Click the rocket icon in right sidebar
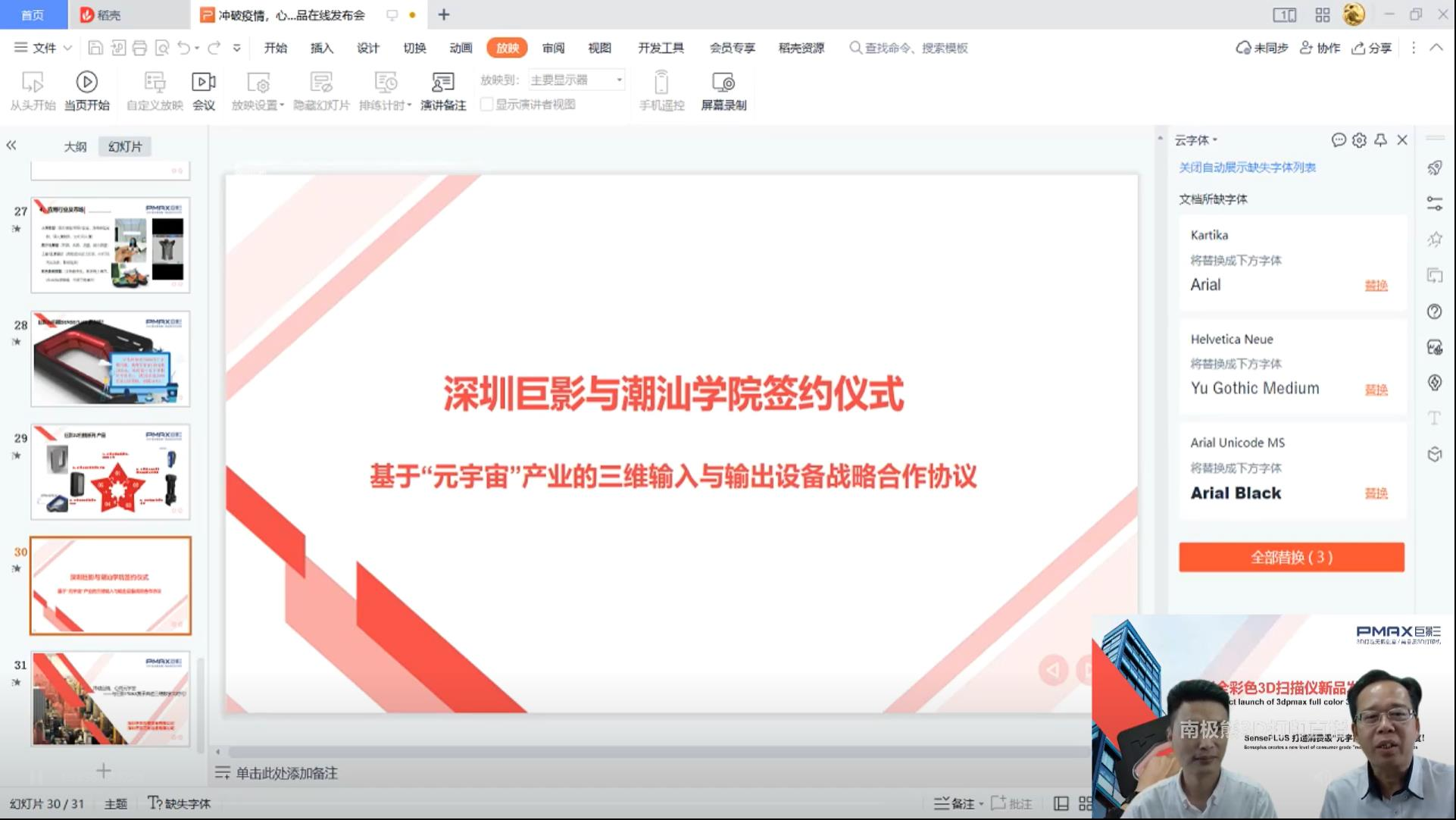The width and height of the screenshot is (1456, 820). pyautogui.click(x=1435, y=168)
